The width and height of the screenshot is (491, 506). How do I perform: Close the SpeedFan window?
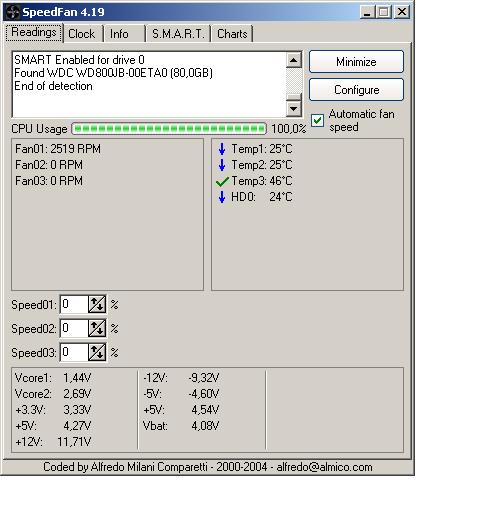pos(402,12)
